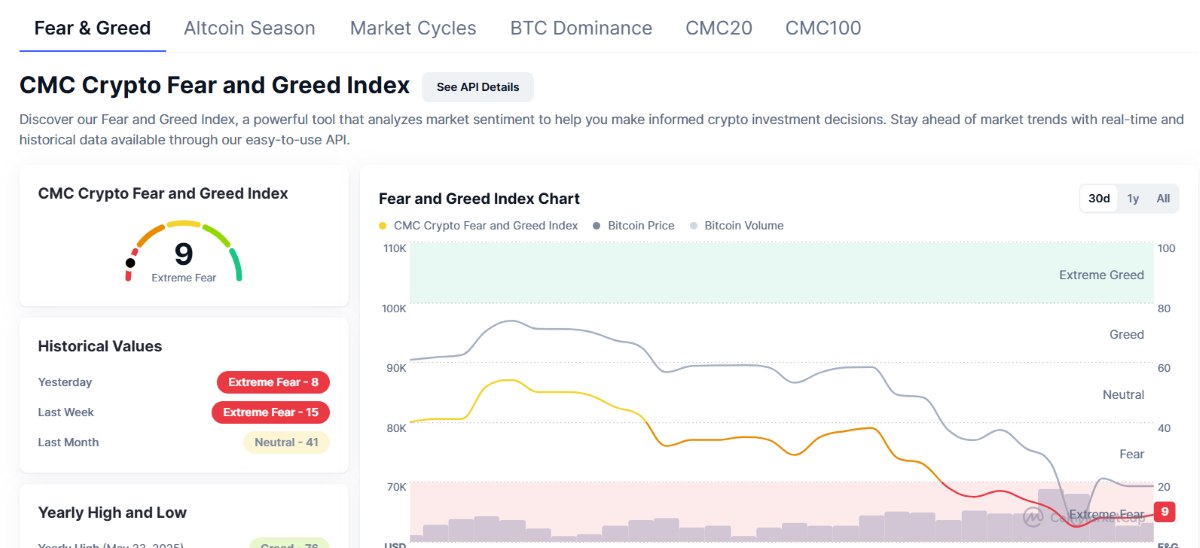Open the Market Cycles tab
The width and height of the screenshot is (1200, 548).
point(413,28)
